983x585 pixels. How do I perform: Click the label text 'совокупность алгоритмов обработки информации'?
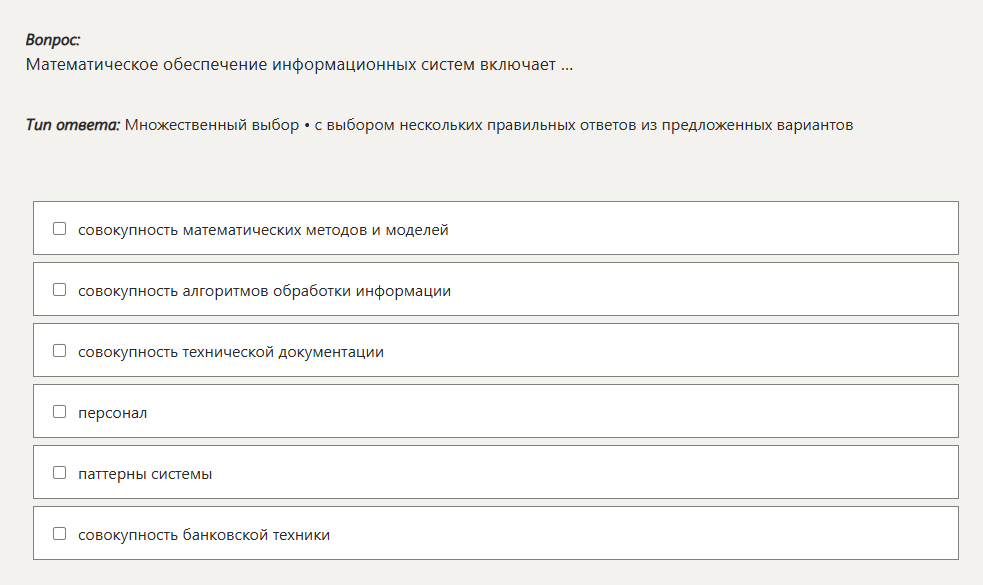point(265,291)
